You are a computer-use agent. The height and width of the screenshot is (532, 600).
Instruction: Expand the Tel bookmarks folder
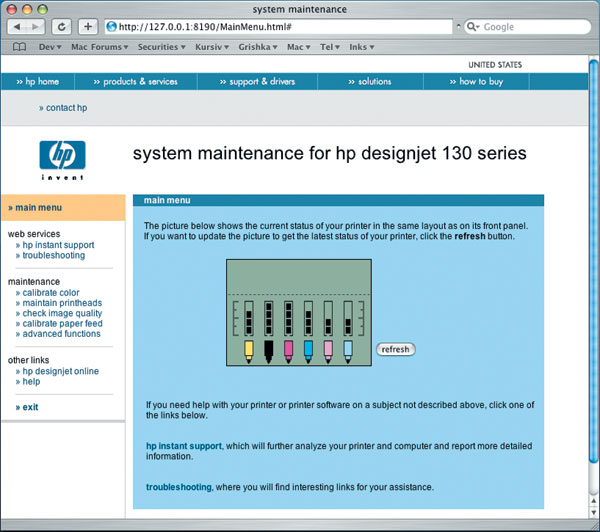(x=330, y=47)
